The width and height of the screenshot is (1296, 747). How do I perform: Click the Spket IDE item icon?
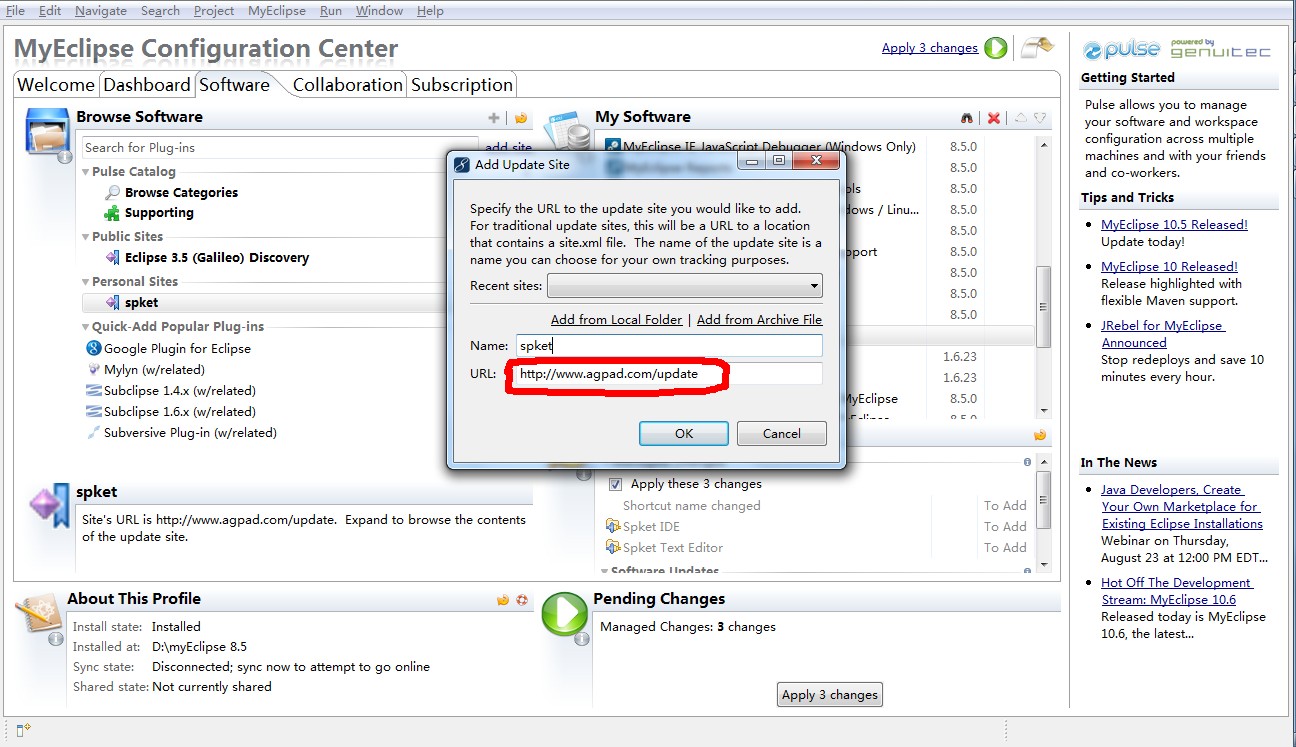click(613, 526)
